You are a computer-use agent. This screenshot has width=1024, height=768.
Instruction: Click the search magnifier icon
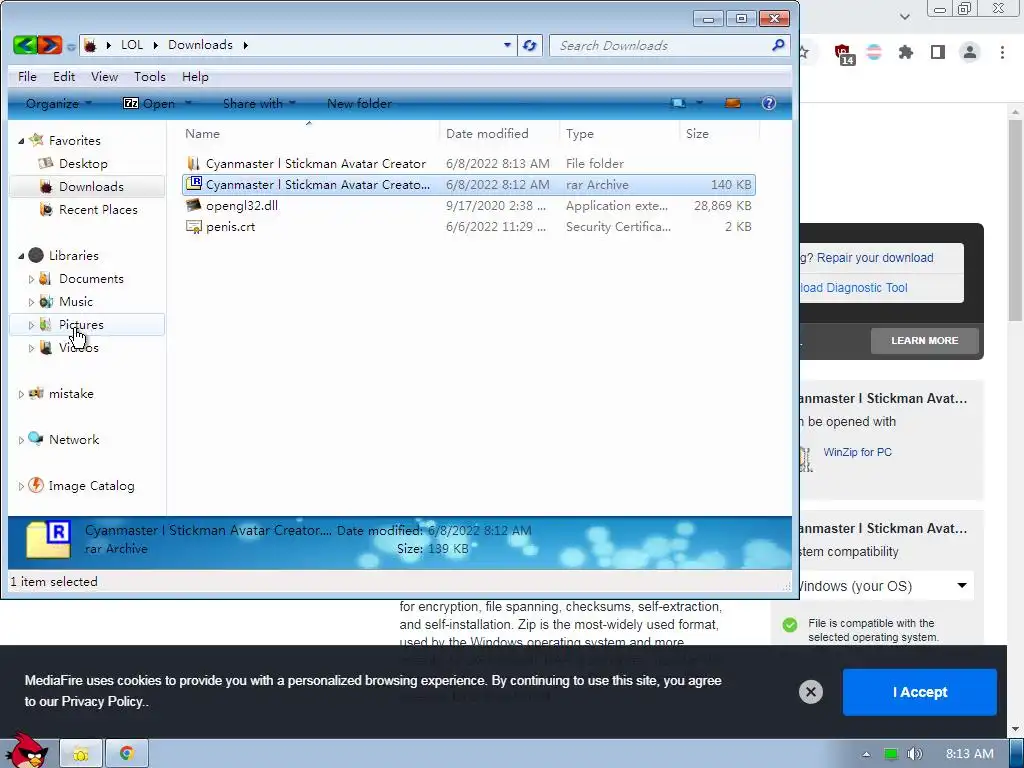click(x=777, y=45)
